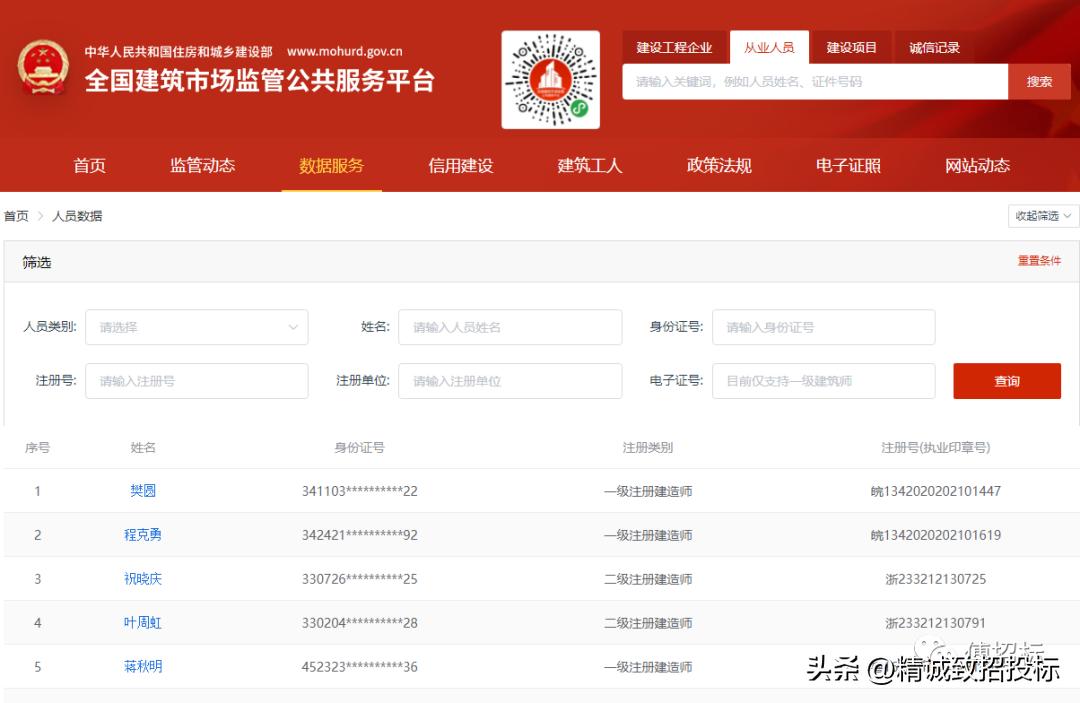Open the 建设项目 tab
This screenshot has height=703, width=1080.
850,46
